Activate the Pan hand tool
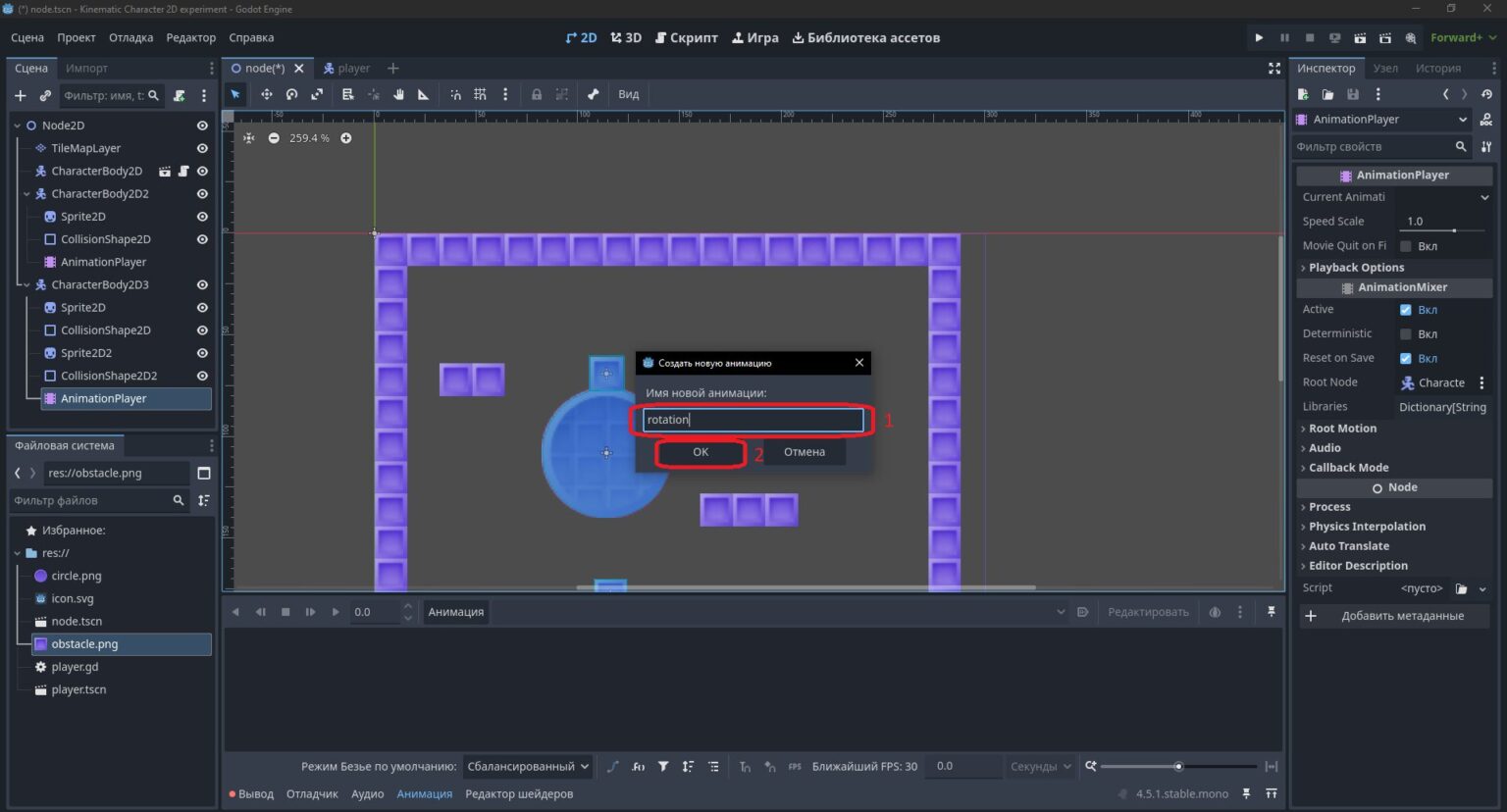 click(x=398, y=94)
